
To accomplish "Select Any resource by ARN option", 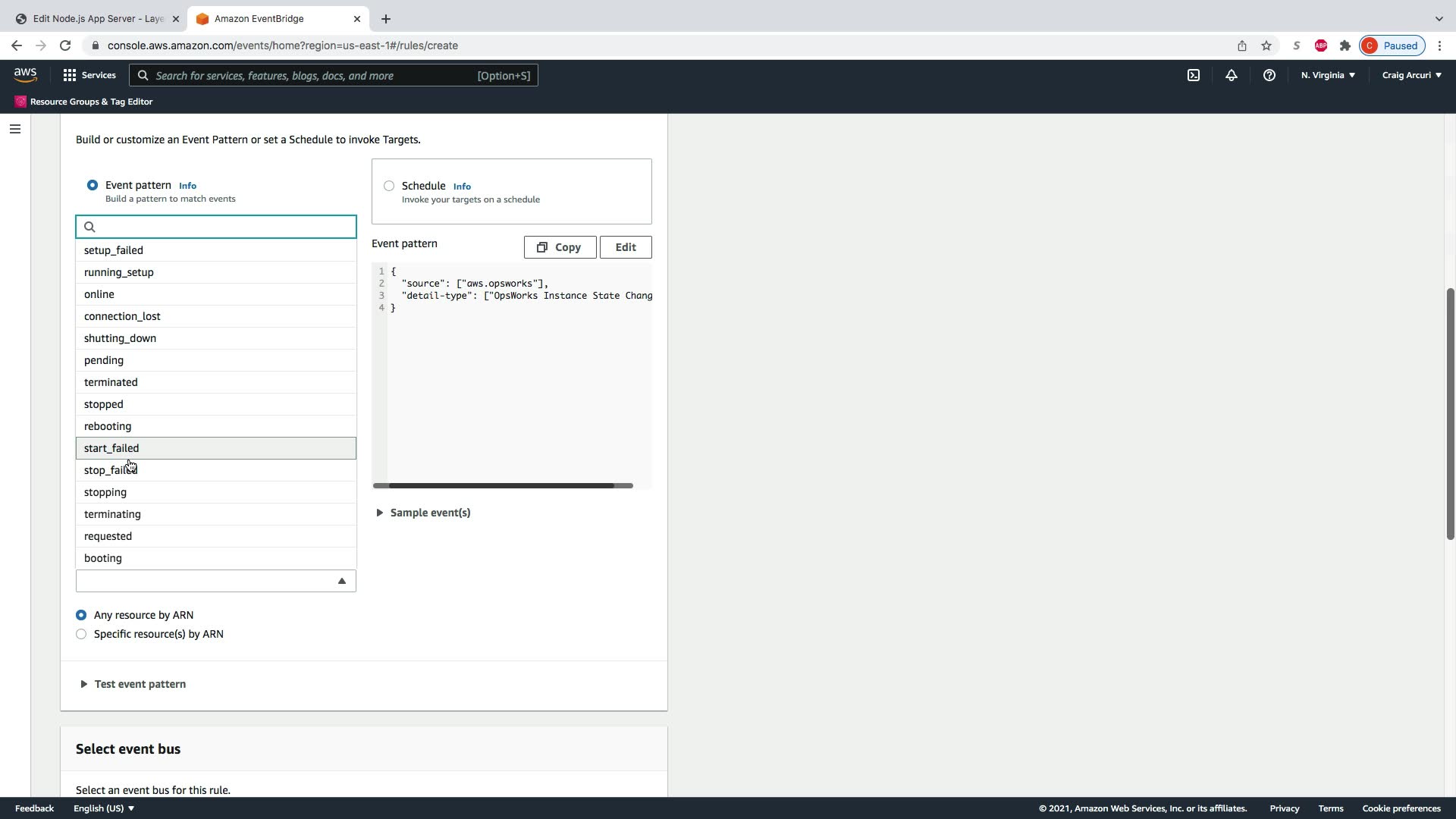I will (x=81, y=615).
